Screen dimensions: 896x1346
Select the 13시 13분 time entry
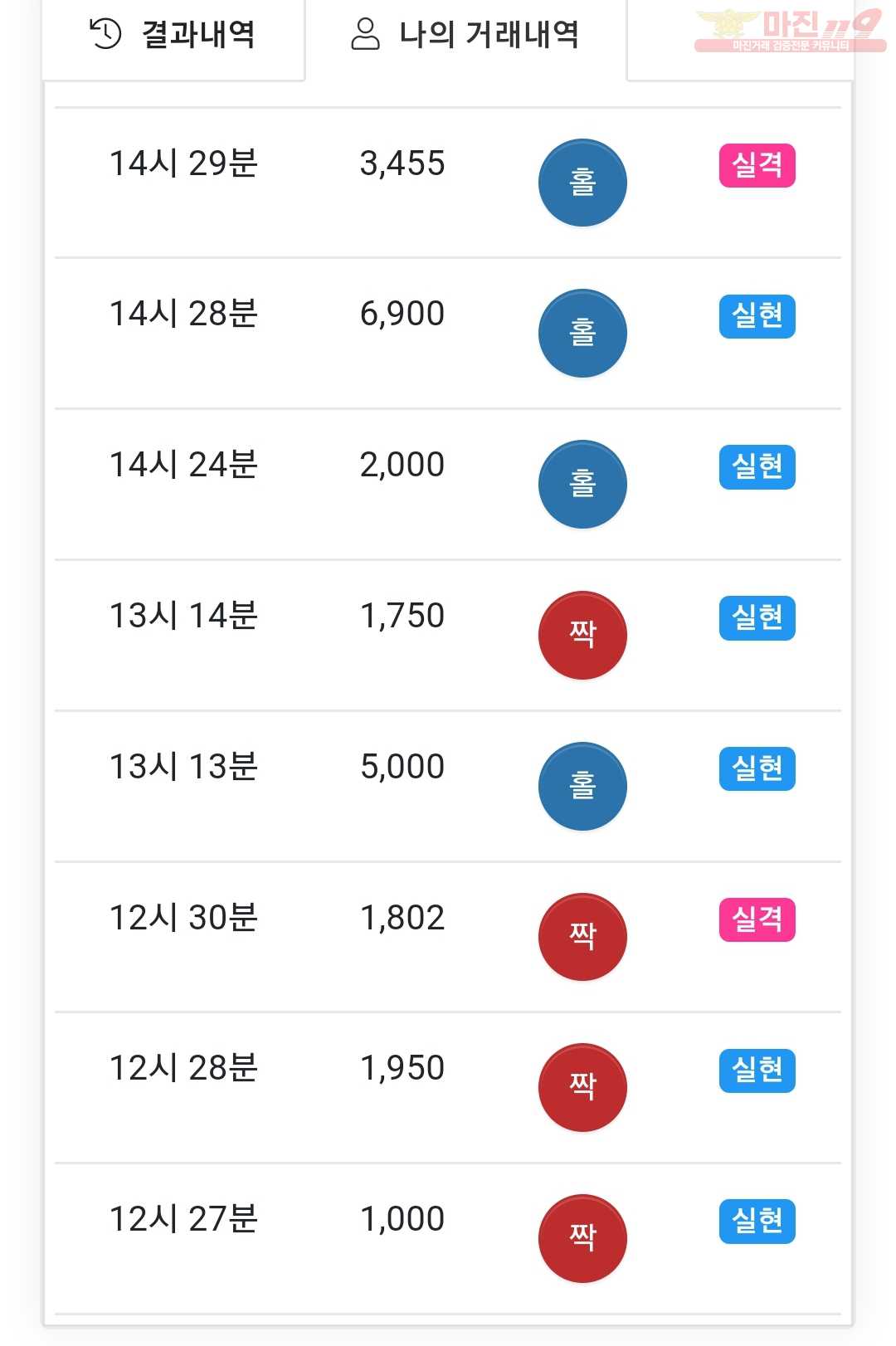[x=183, y=767]
